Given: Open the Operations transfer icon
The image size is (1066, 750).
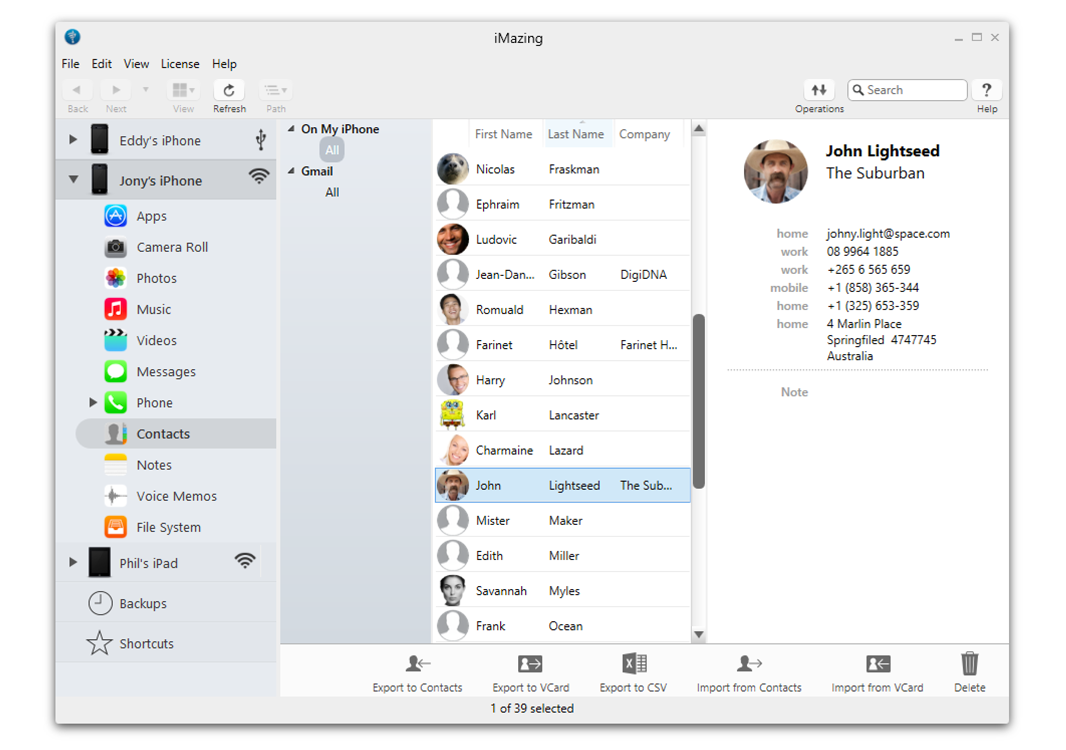Looking at the screenshot, I should [x=819, y=90].
